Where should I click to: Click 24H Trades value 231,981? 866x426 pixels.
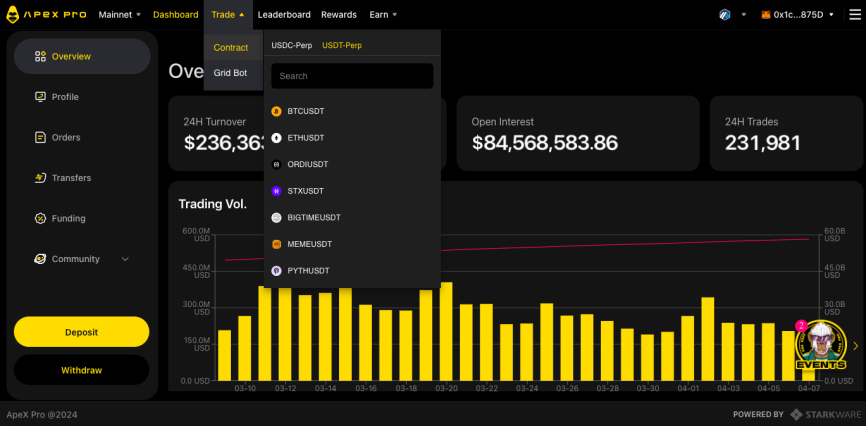pyautogui.click(x=763, y=143)
